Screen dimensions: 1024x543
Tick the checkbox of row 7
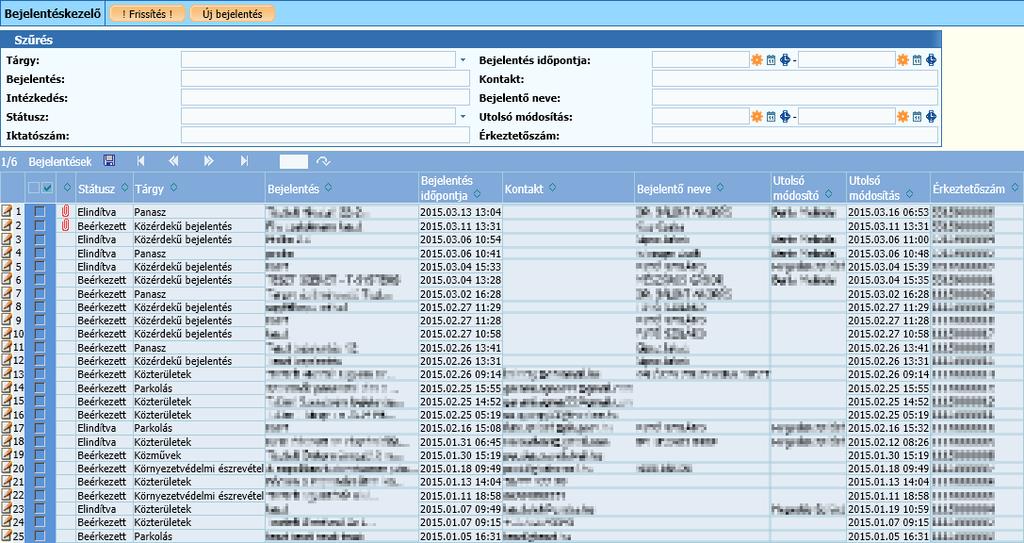click(40, 293)
